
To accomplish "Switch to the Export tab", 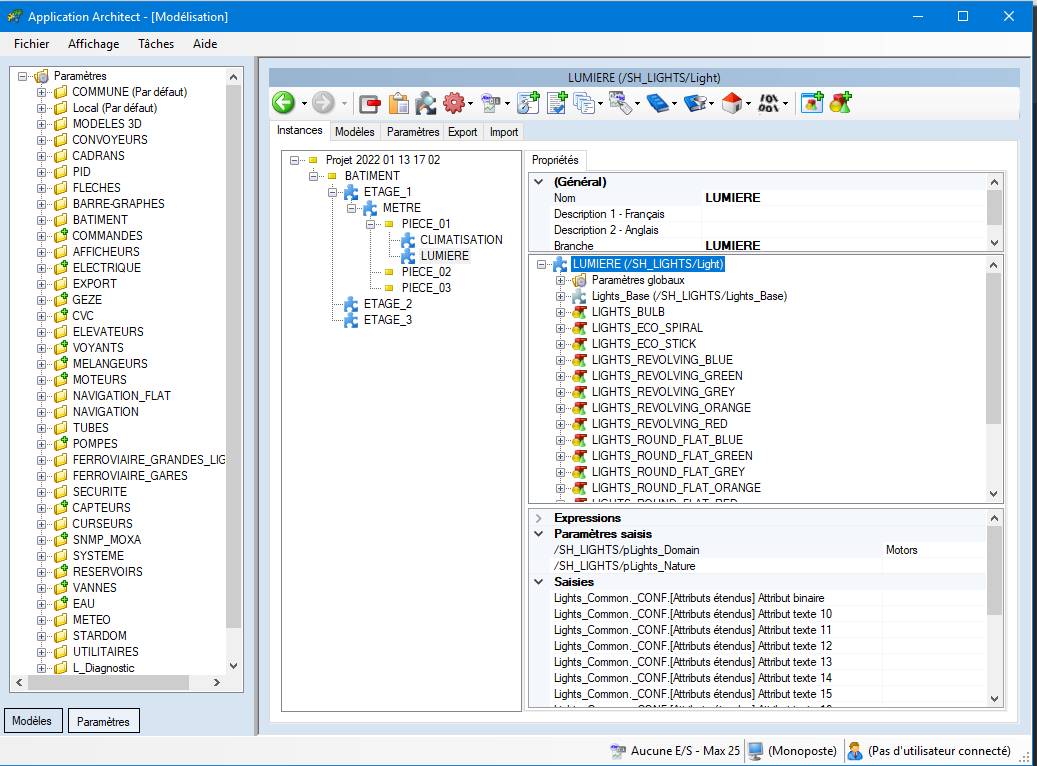I will [x=462, y=132].
